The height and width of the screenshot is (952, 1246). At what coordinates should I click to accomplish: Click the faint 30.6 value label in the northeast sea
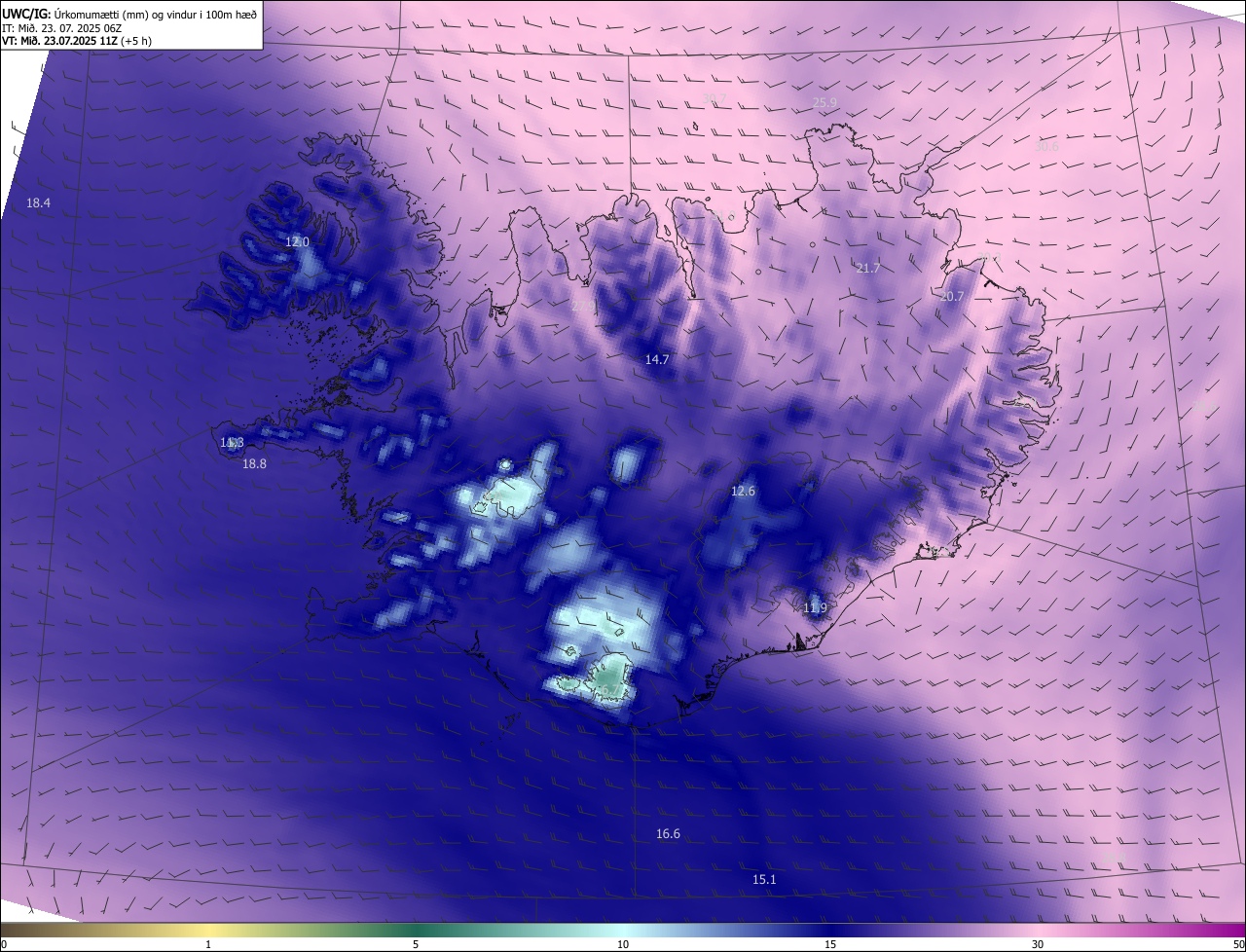(x=1046, y=147)
